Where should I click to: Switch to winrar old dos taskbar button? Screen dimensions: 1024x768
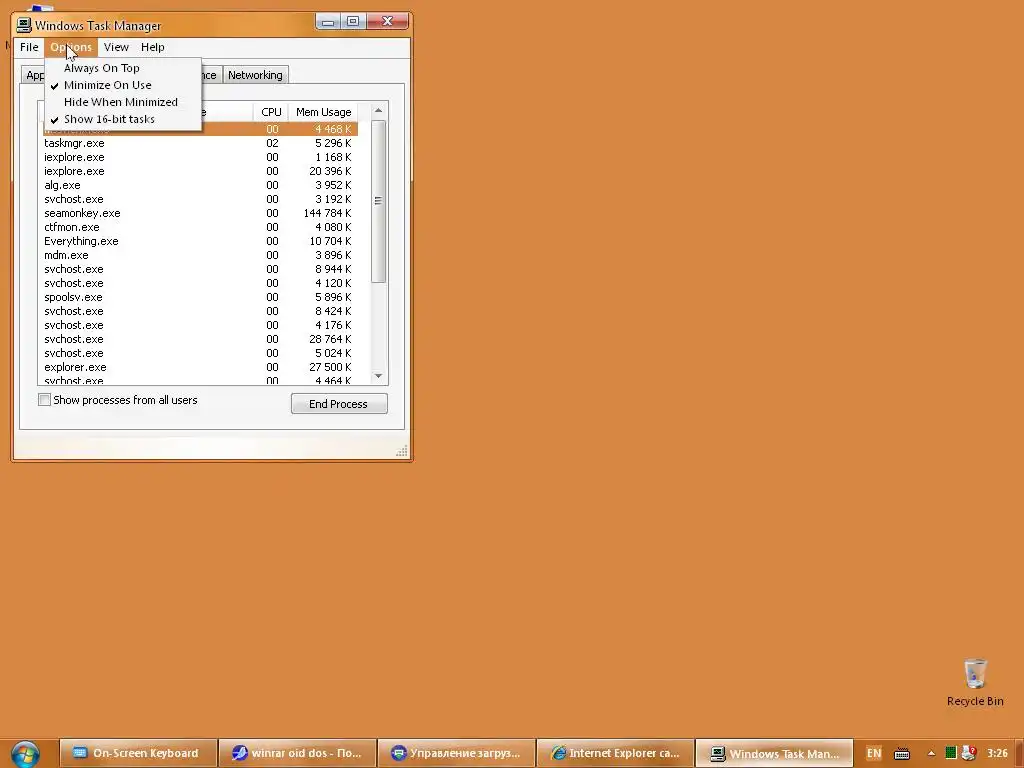[x=298, y=753]
